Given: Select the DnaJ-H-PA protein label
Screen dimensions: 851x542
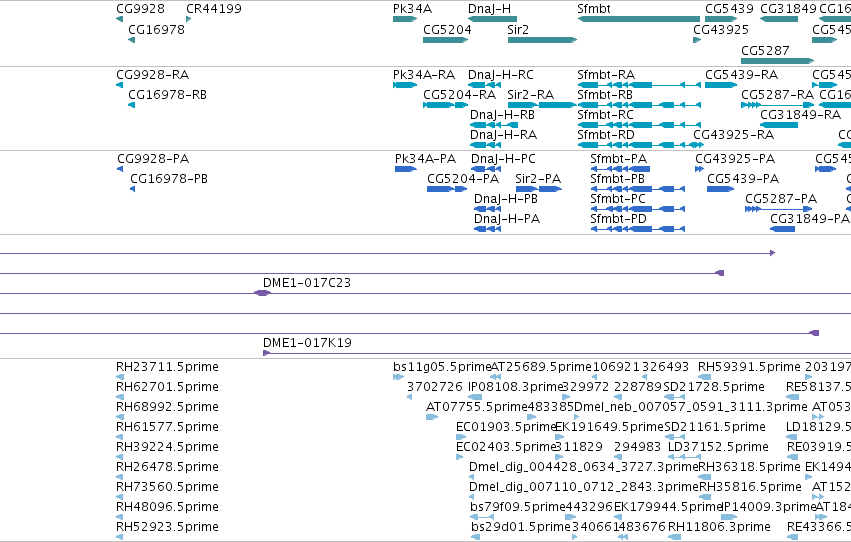Looking at the screenshot, I should click(507, 219).
